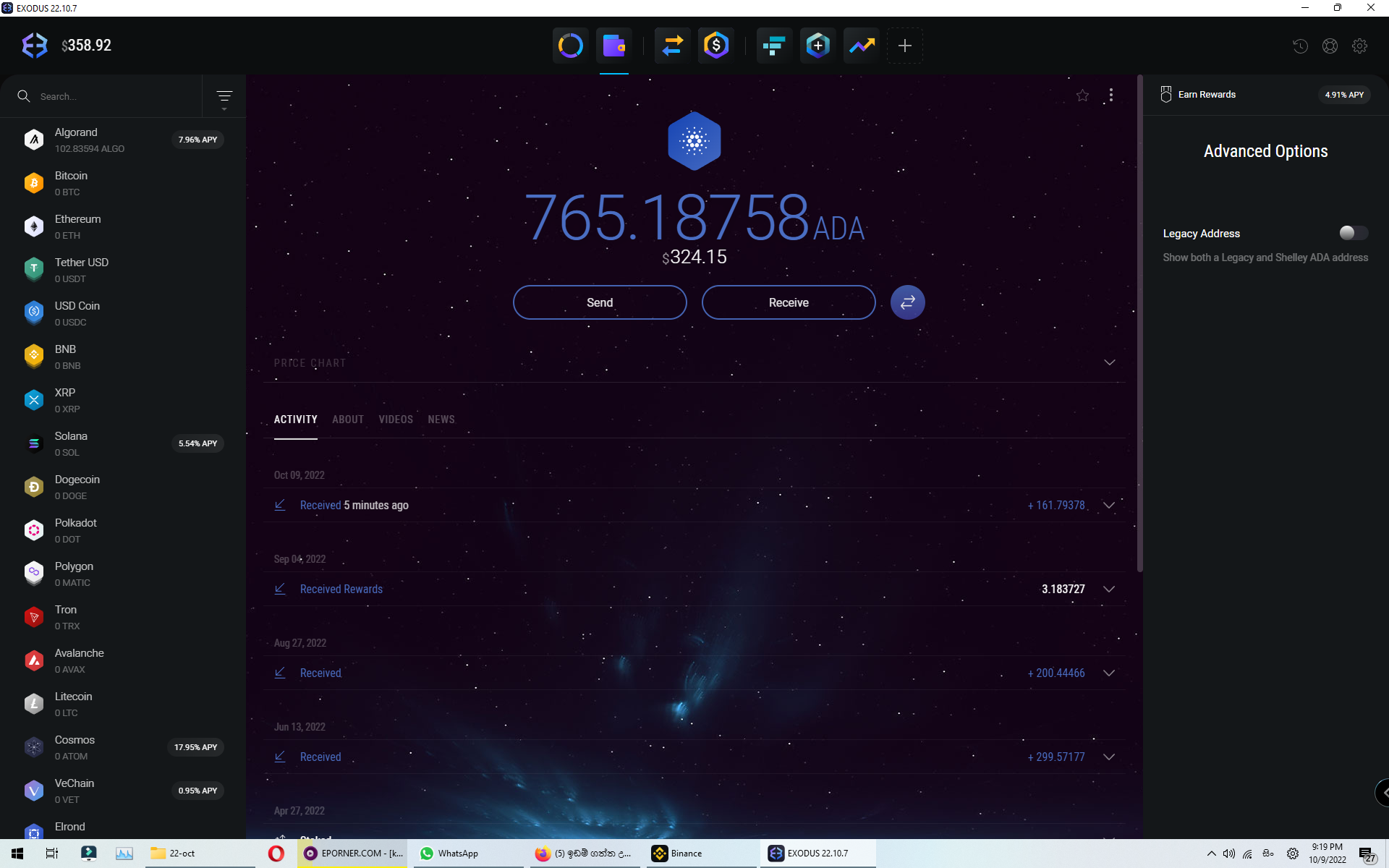This screenshot has height=868, width=1389.
Task: Select BNB in the asset list
Action: [x=123, y=357]
